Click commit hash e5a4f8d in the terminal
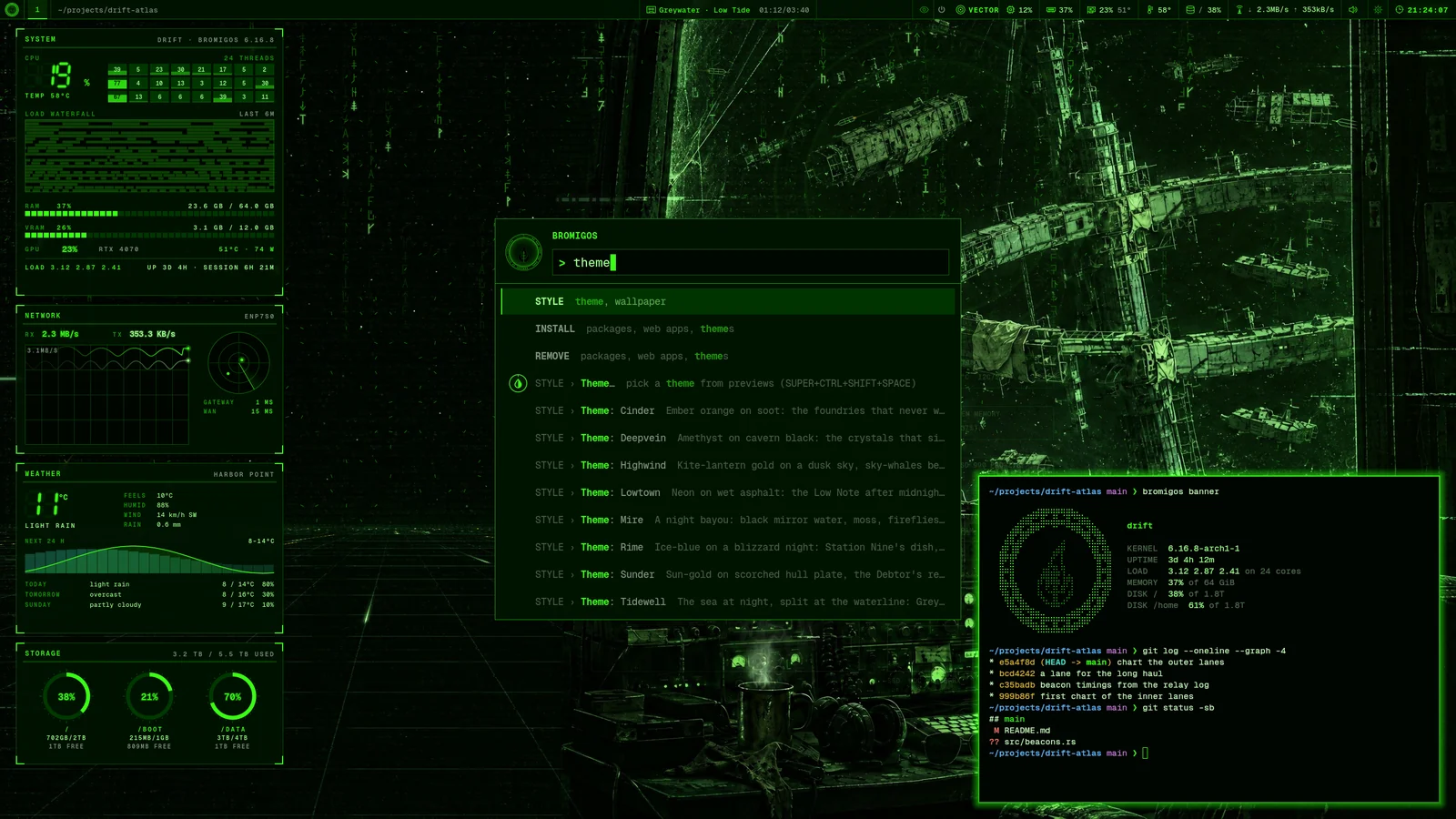Image resolution: width=1456 pixels, height=819 pixels. click(1016, 662)
